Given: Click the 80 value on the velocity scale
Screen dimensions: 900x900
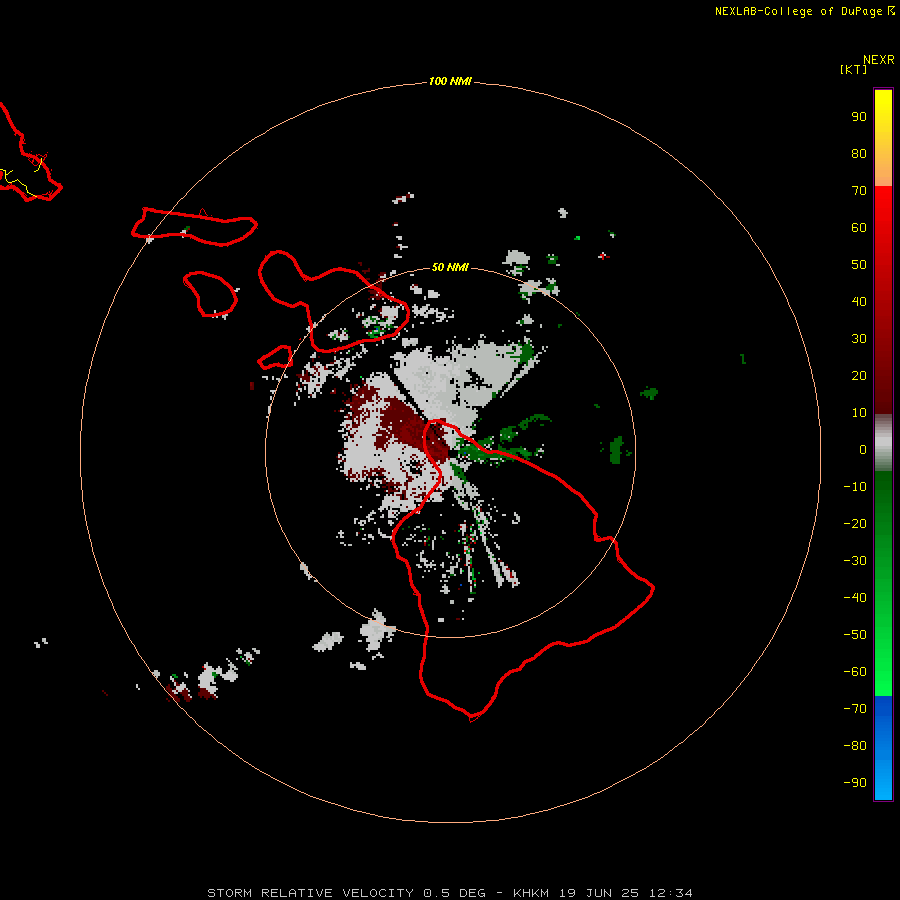Looking at the screenshot, I should [x=859, y=154].
